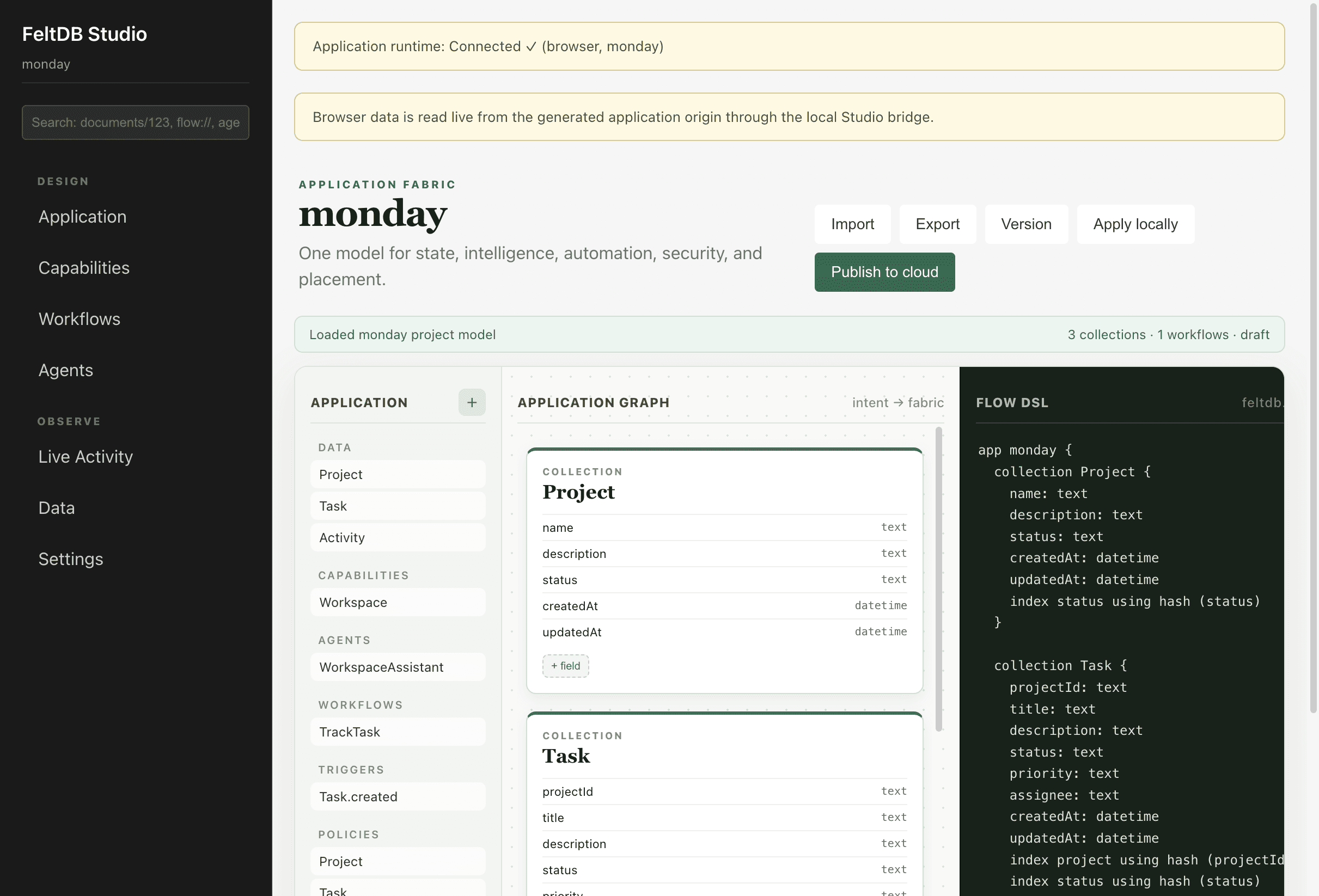Image resolution: width=1319 pixels, height=896 pixels.
Task: Click 'collection Project {' line in Flow DSL
Action: pos(1072,471)
